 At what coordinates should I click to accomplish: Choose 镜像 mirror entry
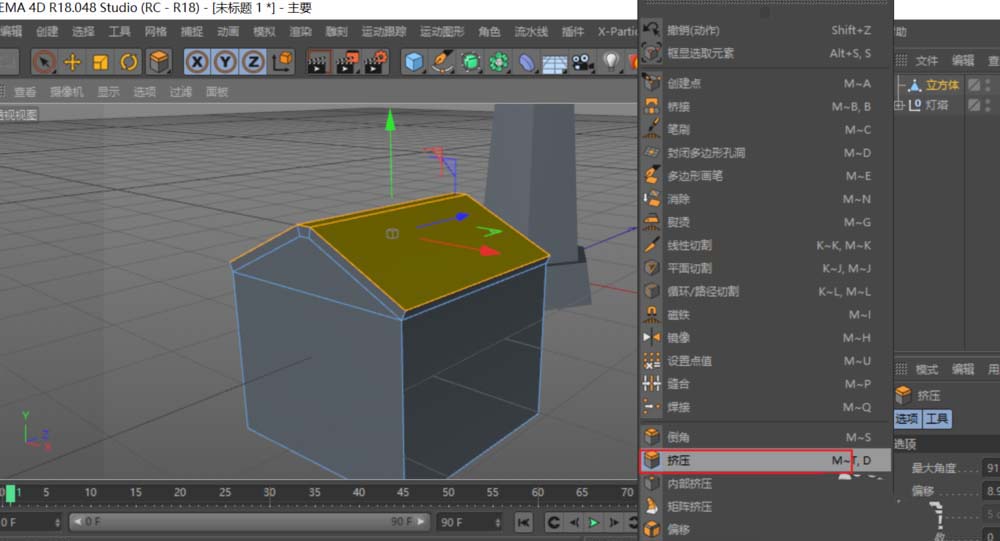click(x=764, y=337)
